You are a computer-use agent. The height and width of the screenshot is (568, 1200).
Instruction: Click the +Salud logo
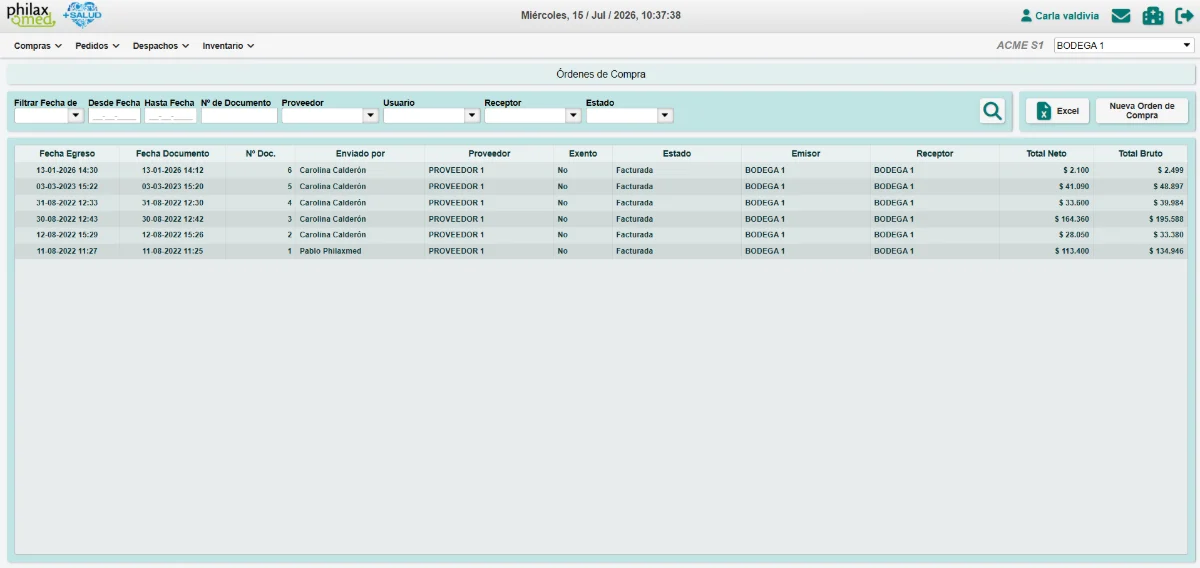[x=81, y=15]
